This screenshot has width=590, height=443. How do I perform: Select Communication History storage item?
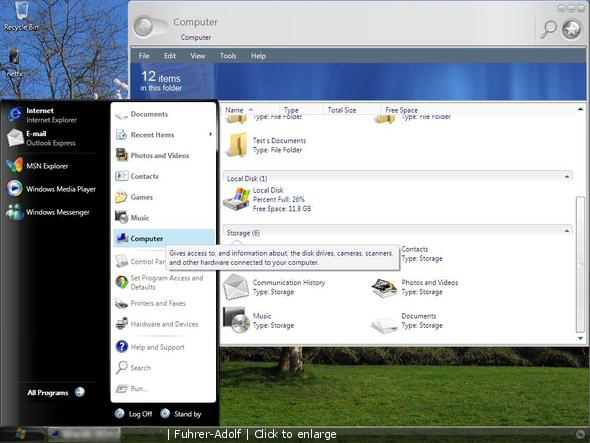pos(275,287)
